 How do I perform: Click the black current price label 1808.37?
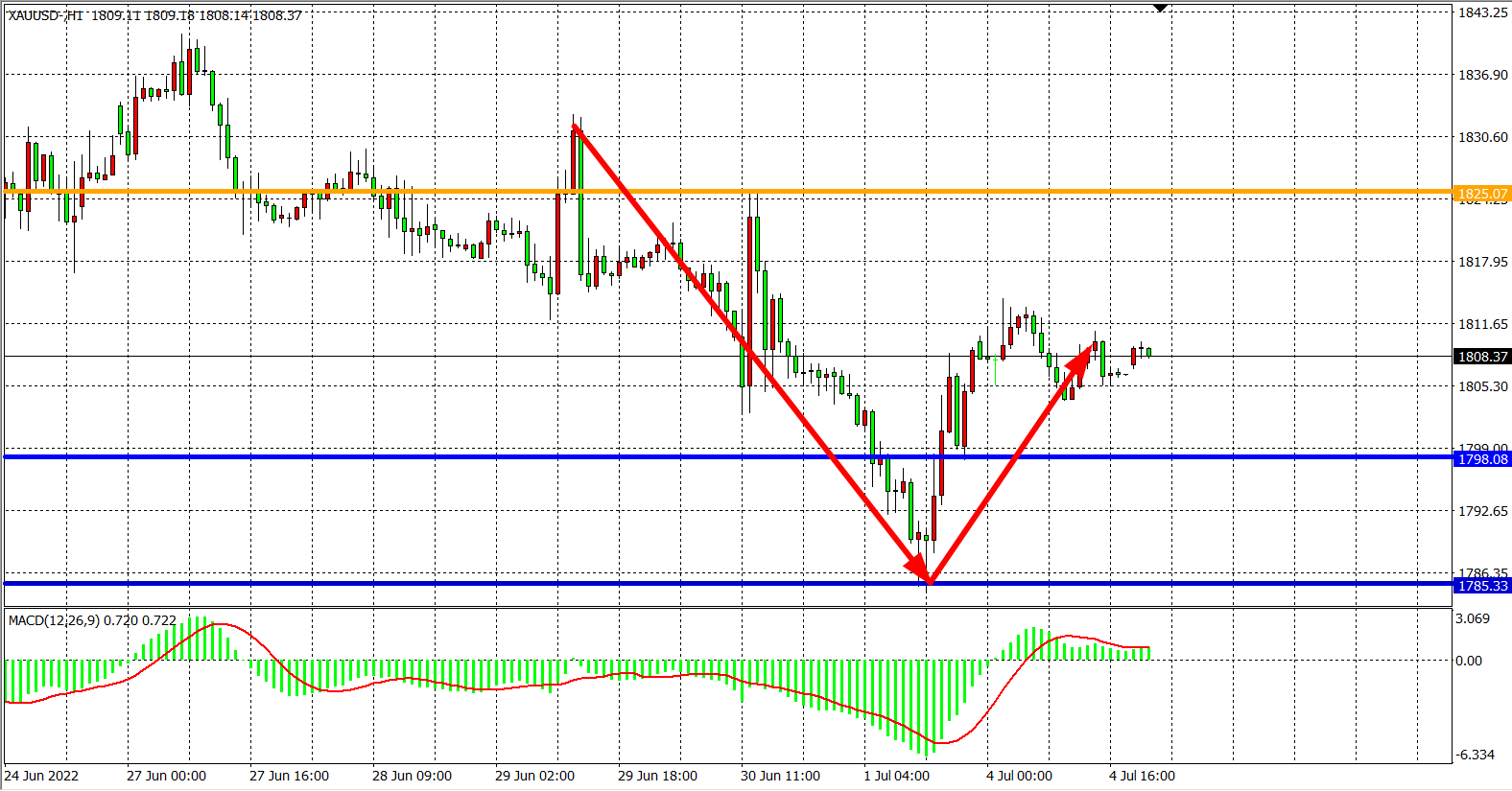click(1482, 357)
